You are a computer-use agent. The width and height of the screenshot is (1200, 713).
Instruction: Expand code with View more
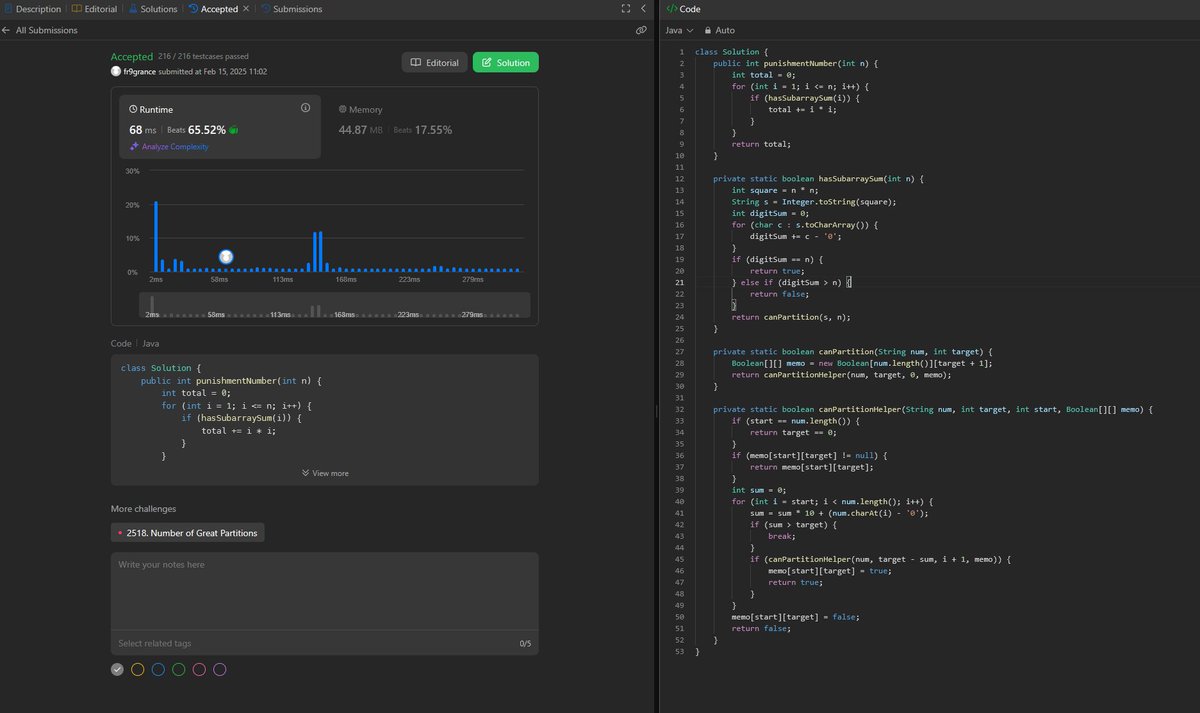325,473
